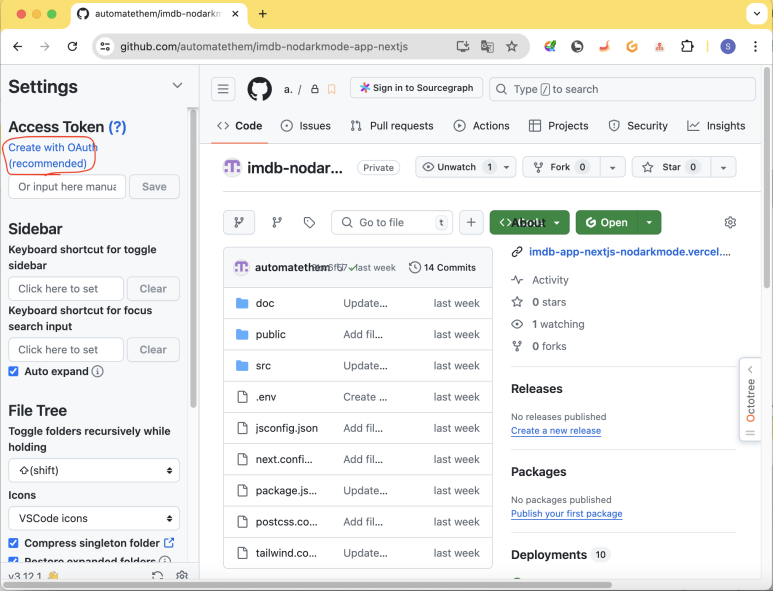Open the Projects tab
This screenshot has width=773, height=591.
[x=559, y=126]
